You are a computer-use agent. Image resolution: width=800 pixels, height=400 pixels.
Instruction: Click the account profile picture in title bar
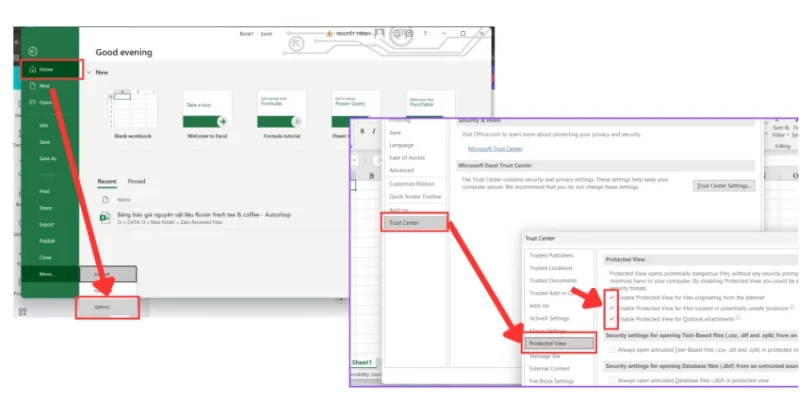click(379, 33)
